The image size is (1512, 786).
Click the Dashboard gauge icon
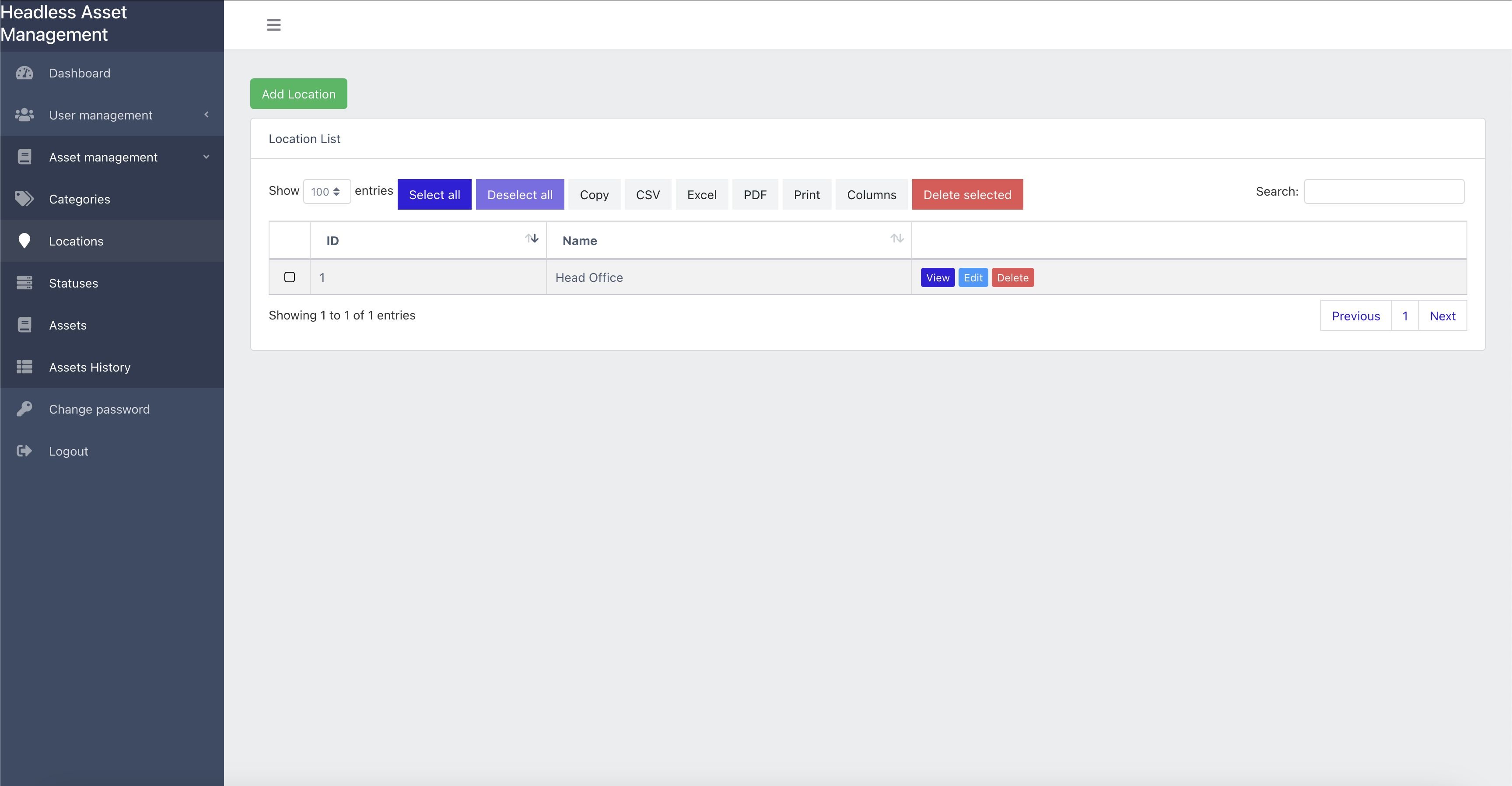click(x=24, y=74)
